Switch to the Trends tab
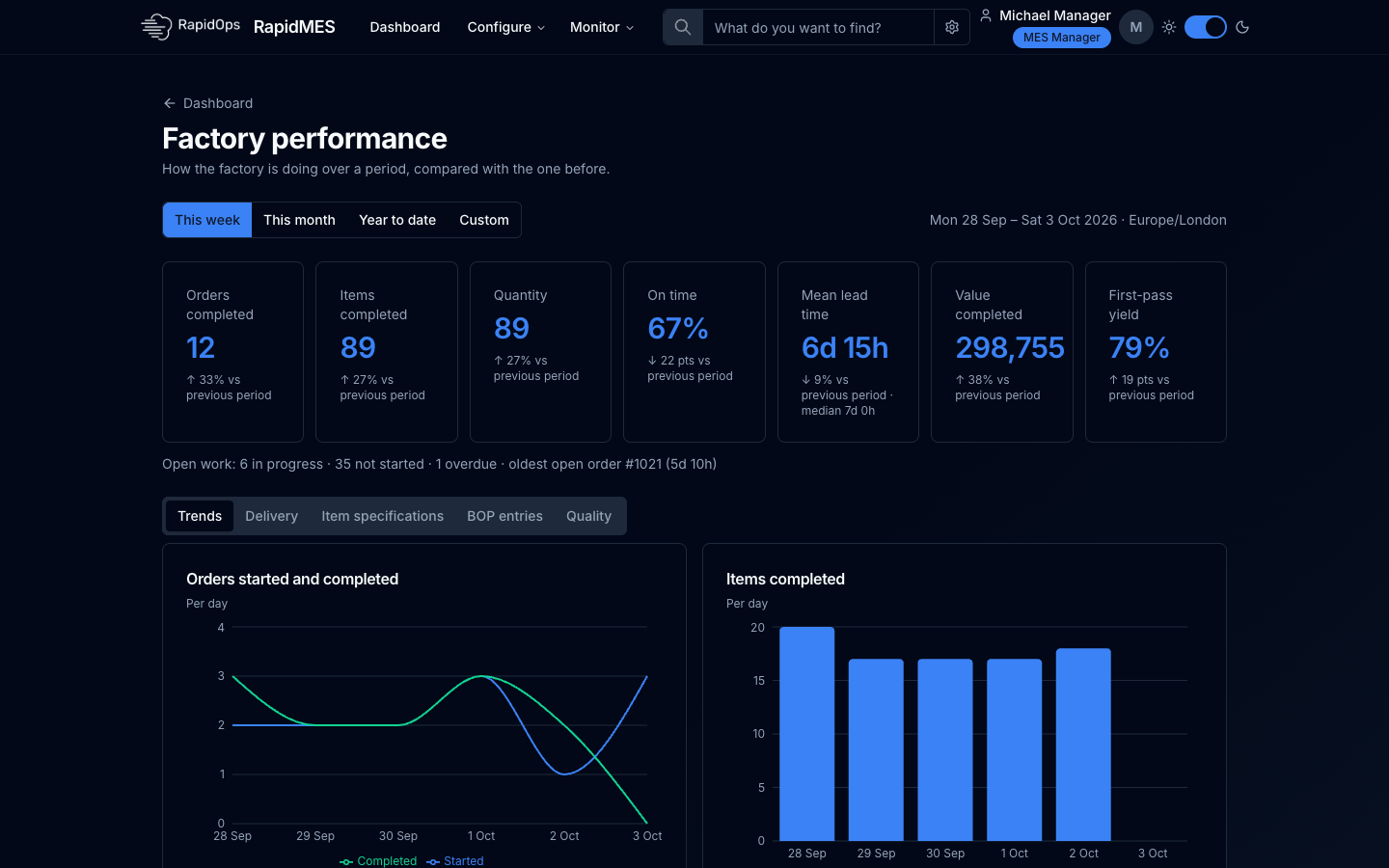This screenshot has width=1389, height=868. (200, 516)
